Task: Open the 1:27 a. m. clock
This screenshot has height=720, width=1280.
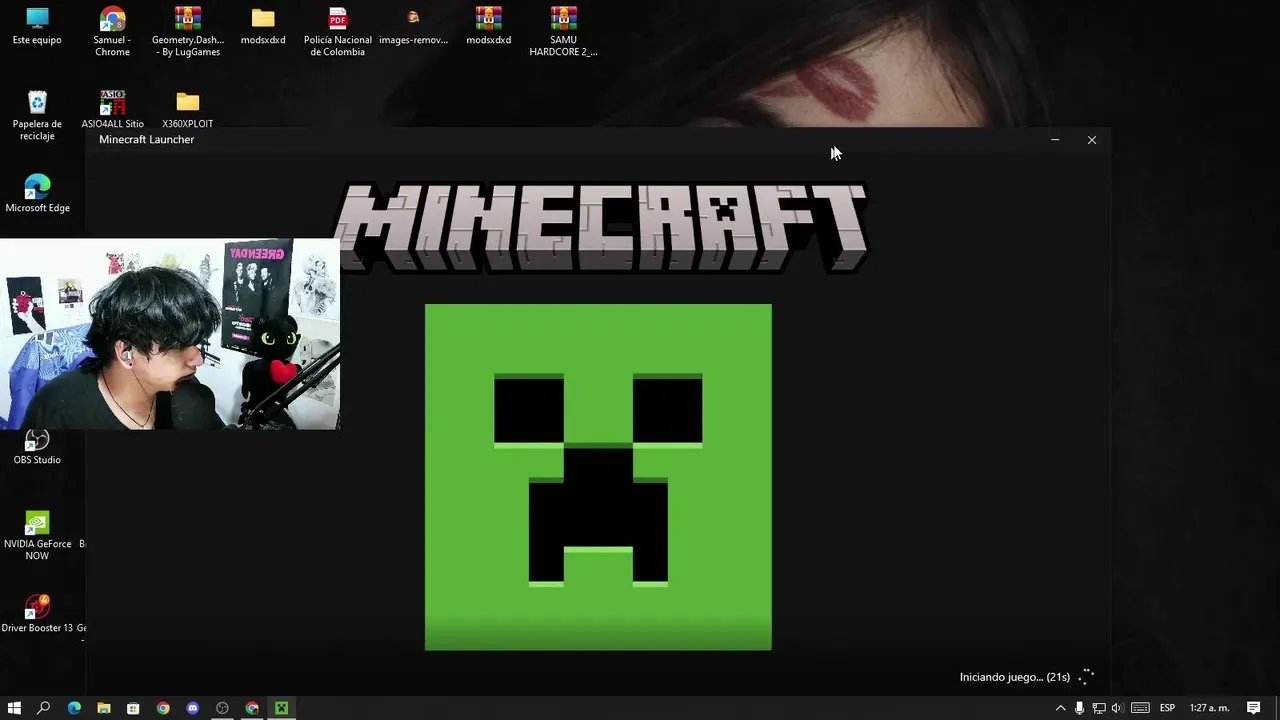Action: click(1209, 708)
